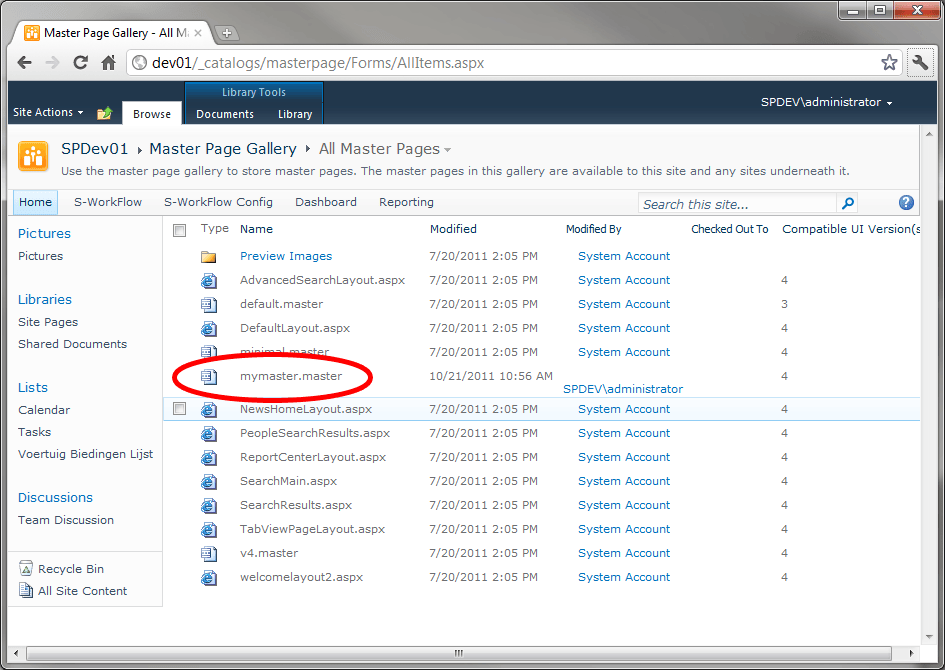Open the Chrome wrench settings menu
Screen dimensions: 945x670
[920, 62]
